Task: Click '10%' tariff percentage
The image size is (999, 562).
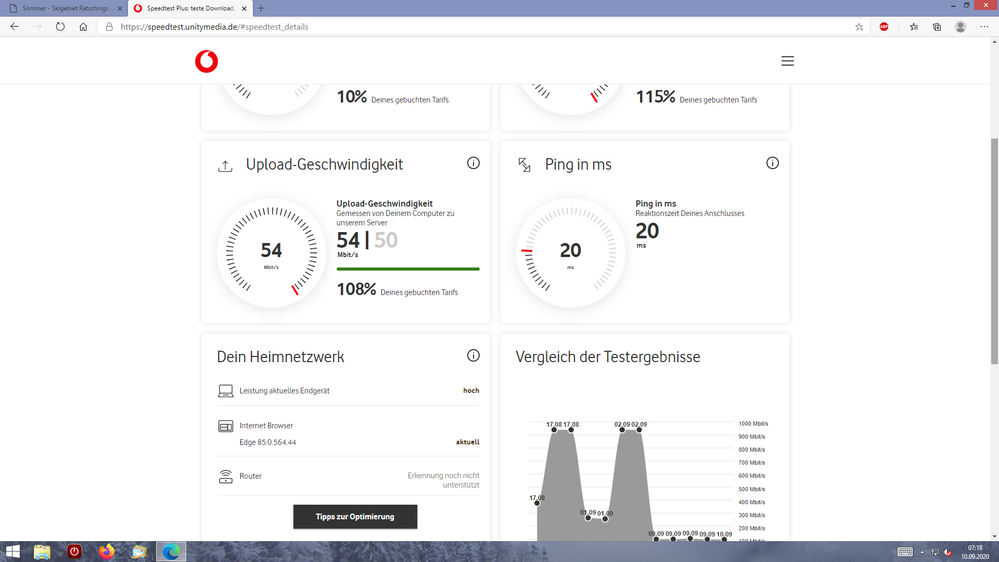Action: [x=352, y=97]
